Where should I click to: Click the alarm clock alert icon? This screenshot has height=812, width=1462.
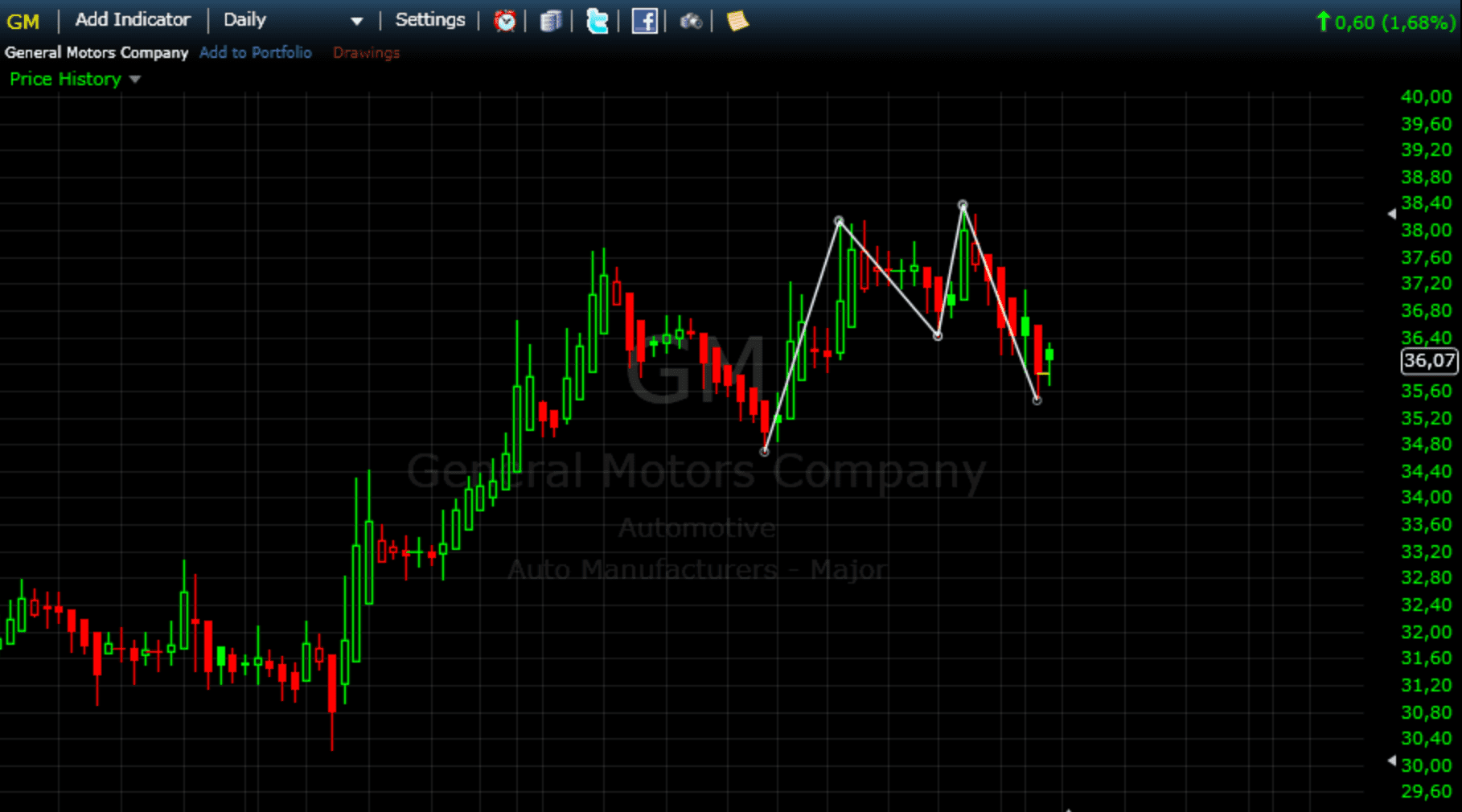[504, 21]
